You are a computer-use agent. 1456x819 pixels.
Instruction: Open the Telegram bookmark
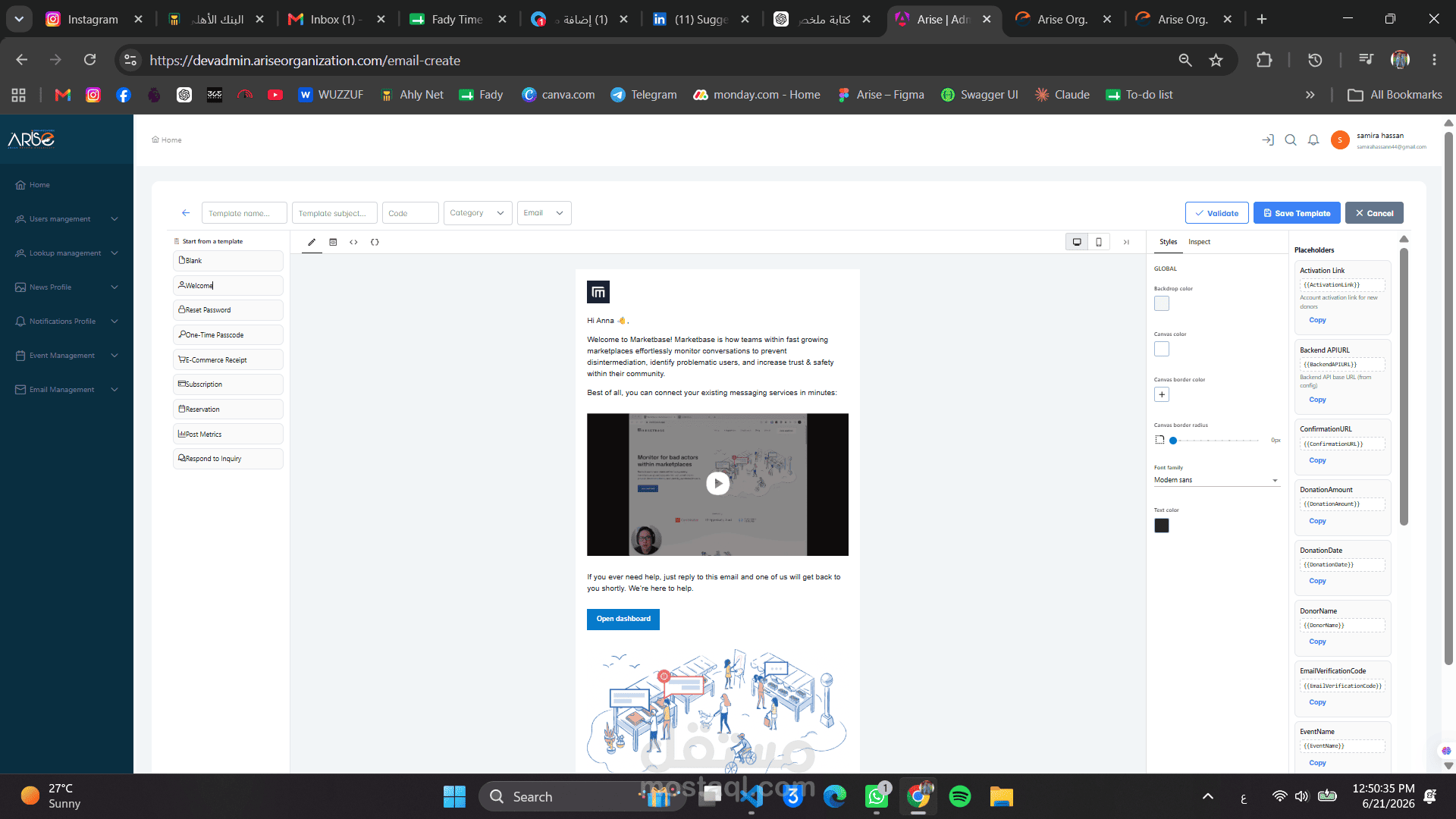644,95
